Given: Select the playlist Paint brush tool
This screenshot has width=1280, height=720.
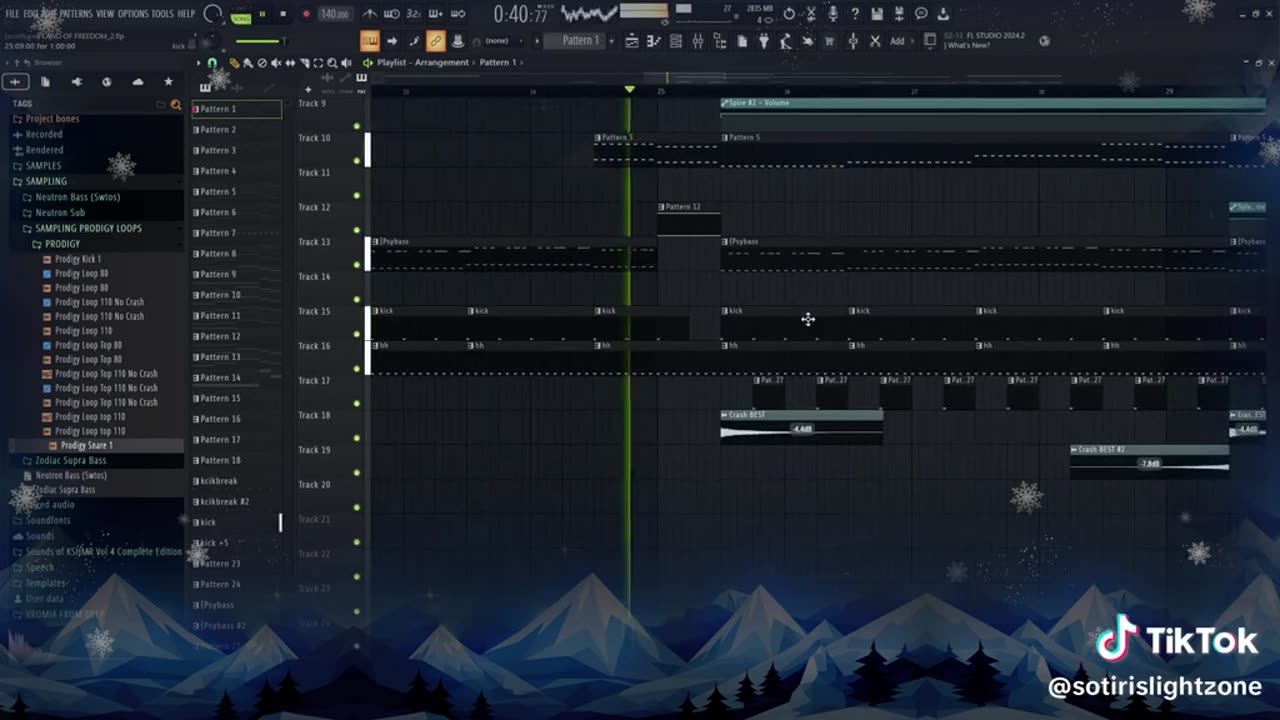Looking at the screenshot, I should point(248,62).
